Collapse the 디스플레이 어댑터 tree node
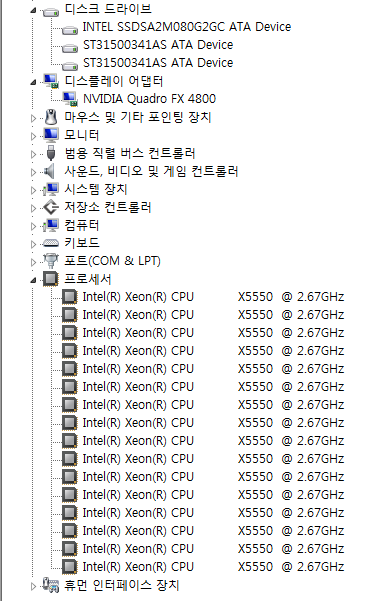374x601 pixels. click(34, 82)
